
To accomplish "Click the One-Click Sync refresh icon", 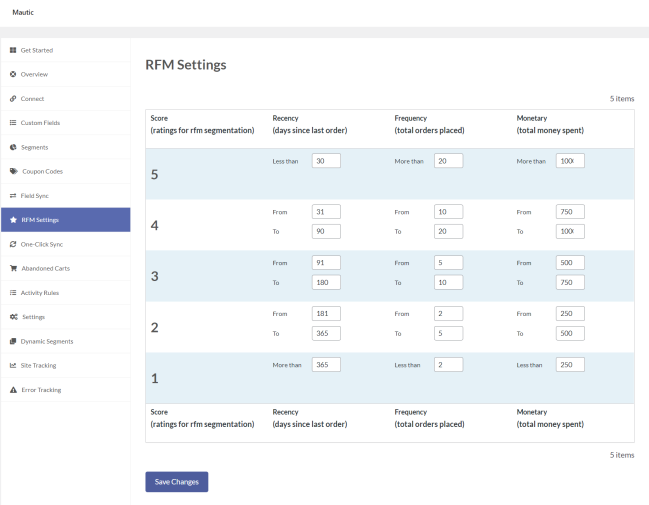I will click(x=13, y=244).
